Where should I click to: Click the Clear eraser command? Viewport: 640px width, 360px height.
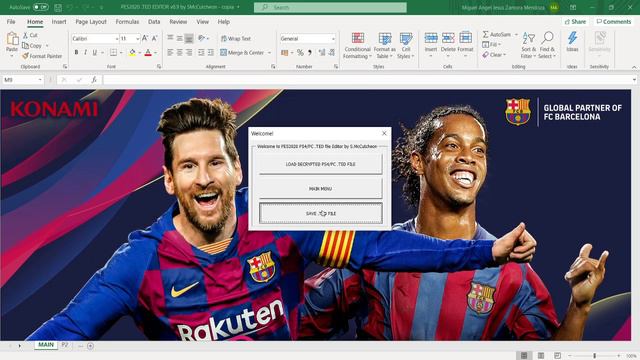tap(494, 55)
